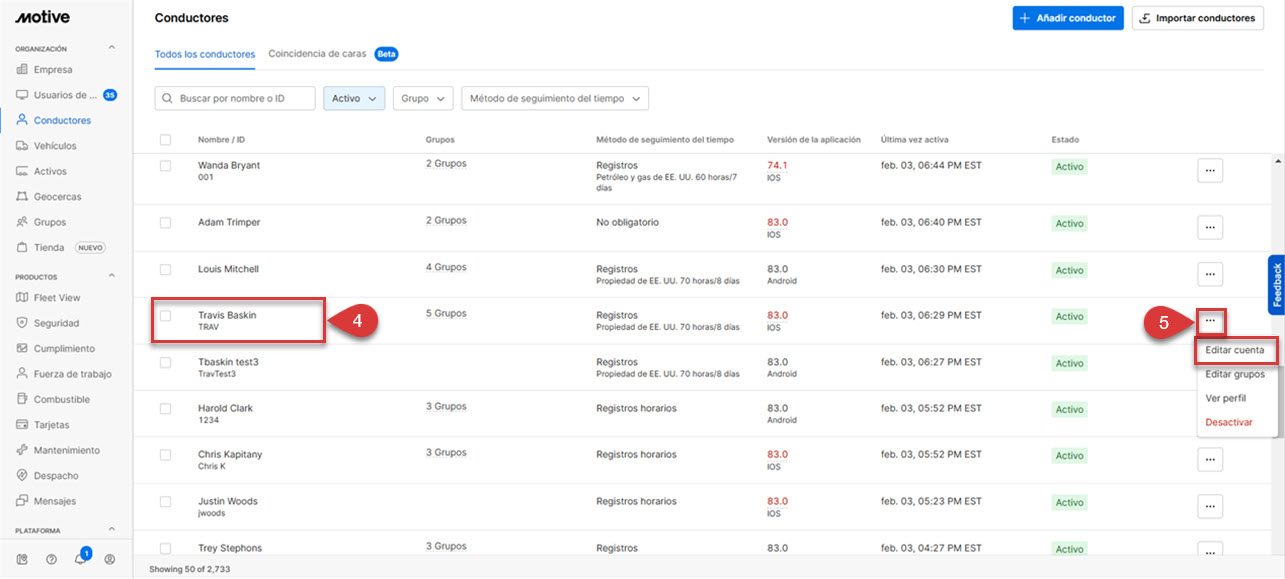Switch to Todos los conductores tab
The image size is (1285, 579).
click(205, 54)
